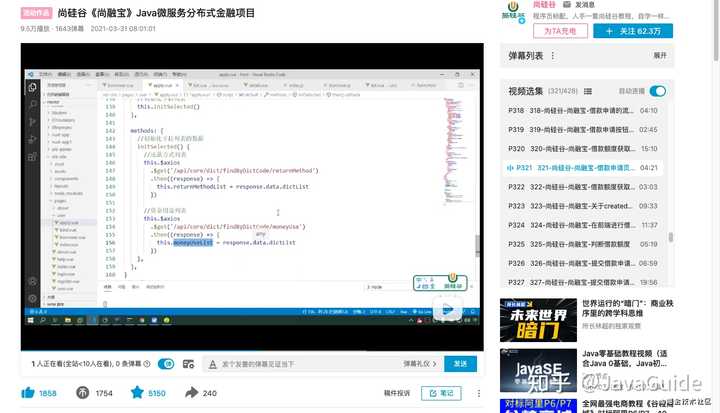Screen dimensions: 720x413
Task: Expand the 弹幕列表 panel with 展开
Action: (659, 55)
